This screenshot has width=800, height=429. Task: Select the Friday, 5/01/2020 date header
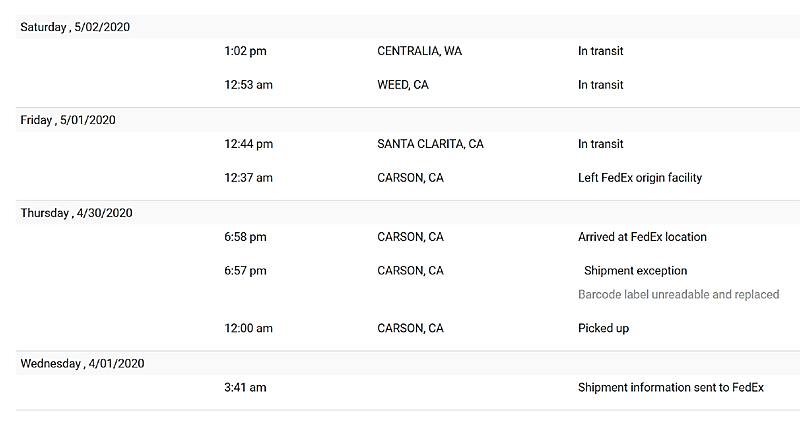coord(68,120)
